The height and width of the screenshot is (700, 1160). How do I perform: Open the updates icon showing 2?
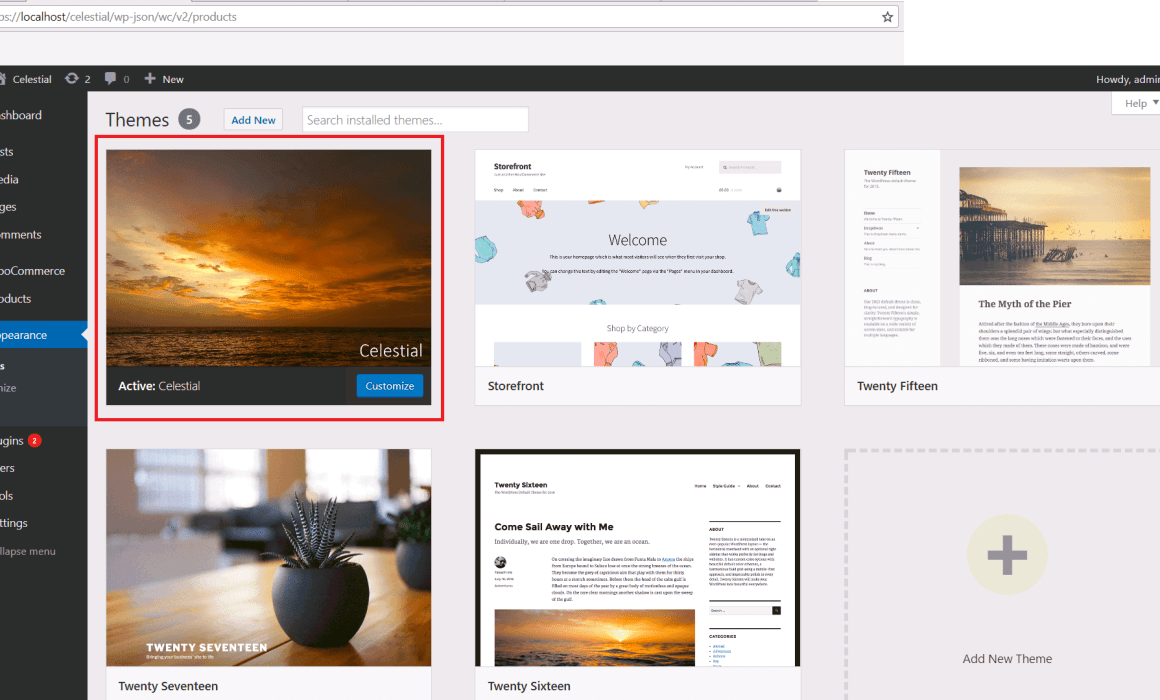click(x=78, y=78)
